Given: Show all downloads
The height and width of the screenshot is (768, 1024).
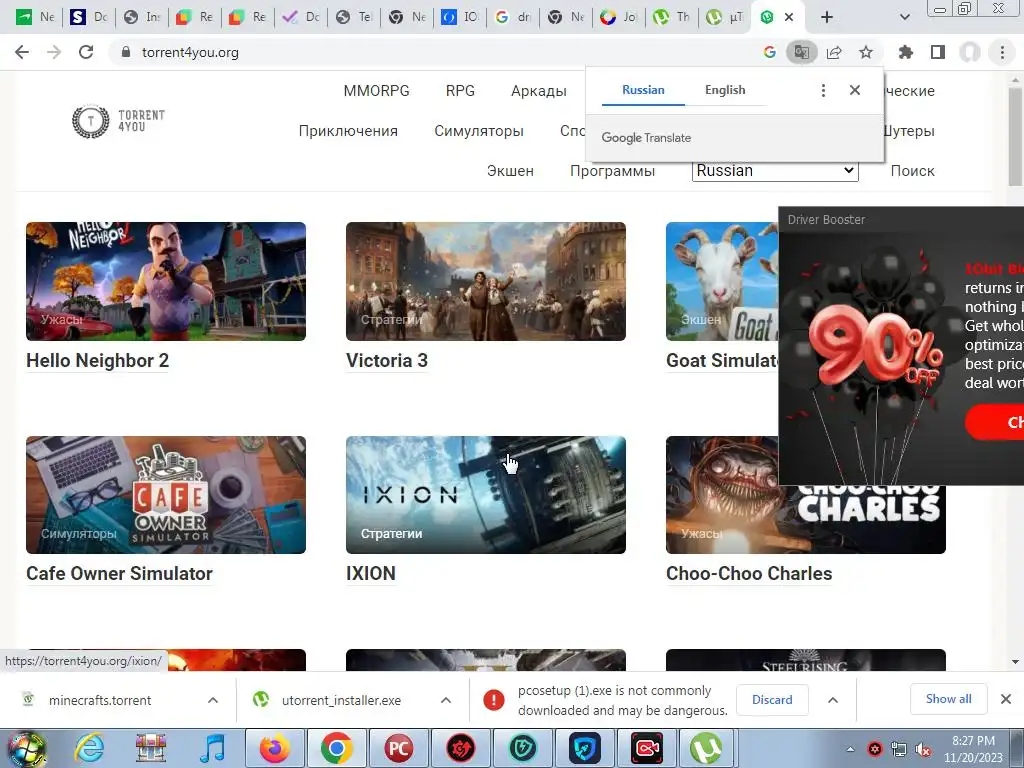Looking at the screenshot, I should point(948,699).
